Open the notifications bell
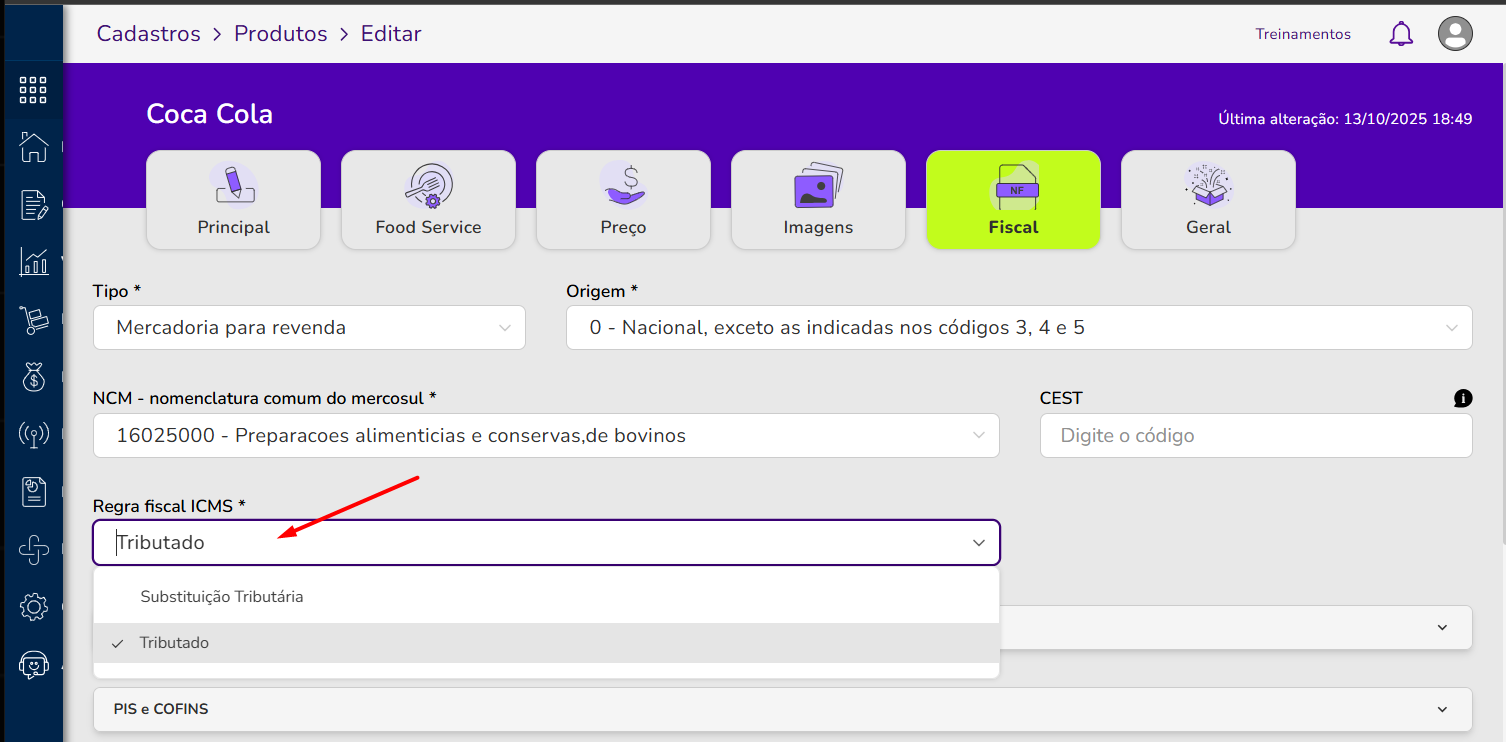The height and width of the screenshot is (742, 1506). [1401, 34]
